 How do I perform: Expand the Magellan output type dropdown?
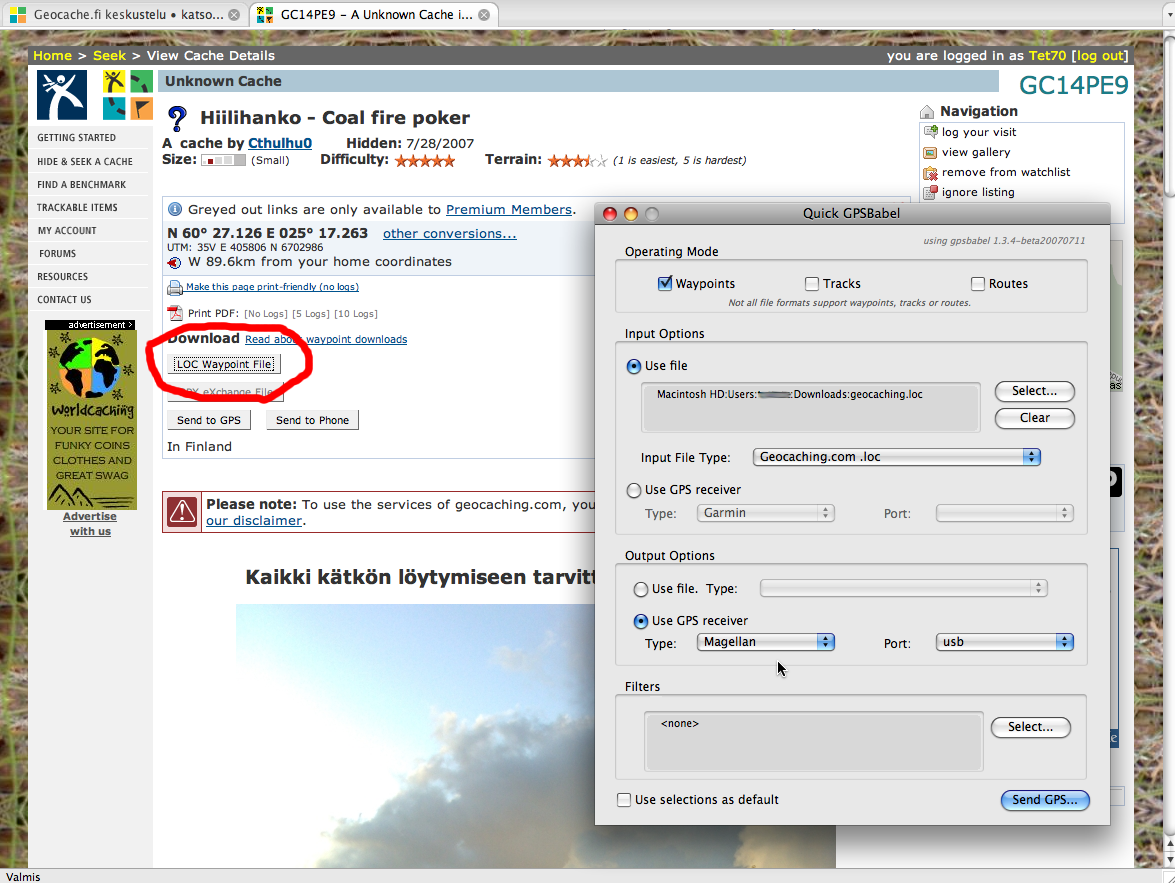click(766, 642)
